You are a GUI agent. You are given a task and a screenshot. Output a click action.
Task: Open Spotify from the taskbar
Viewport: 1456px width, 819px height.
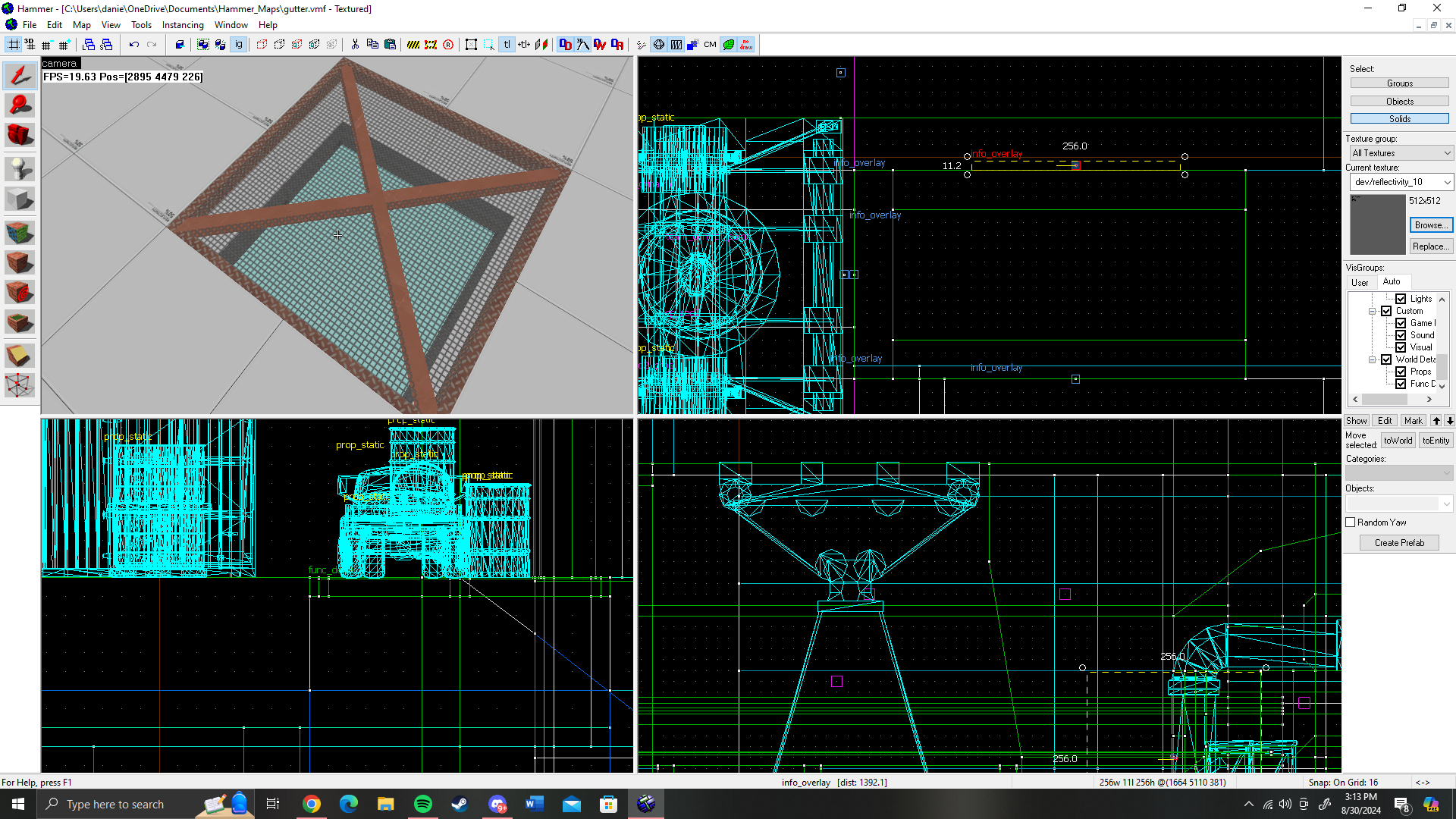(423, 804)
